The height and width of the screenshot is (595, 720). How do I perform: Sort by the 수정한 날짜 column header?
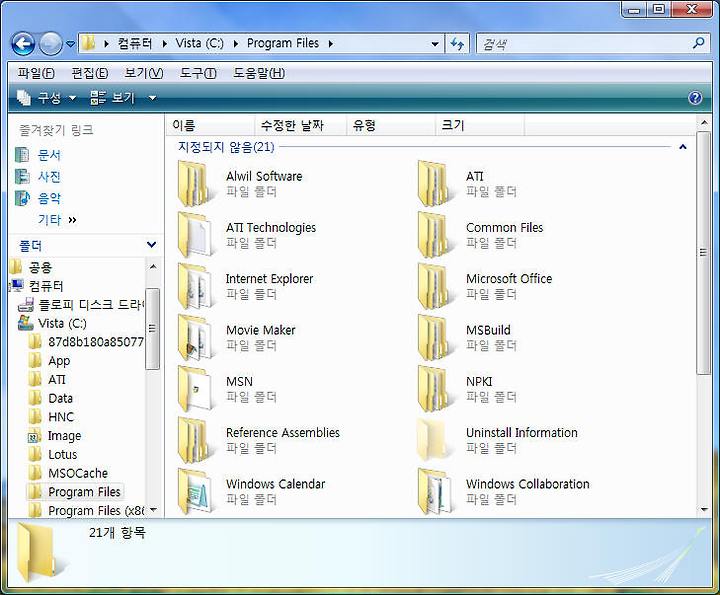[x=300, y=125]
